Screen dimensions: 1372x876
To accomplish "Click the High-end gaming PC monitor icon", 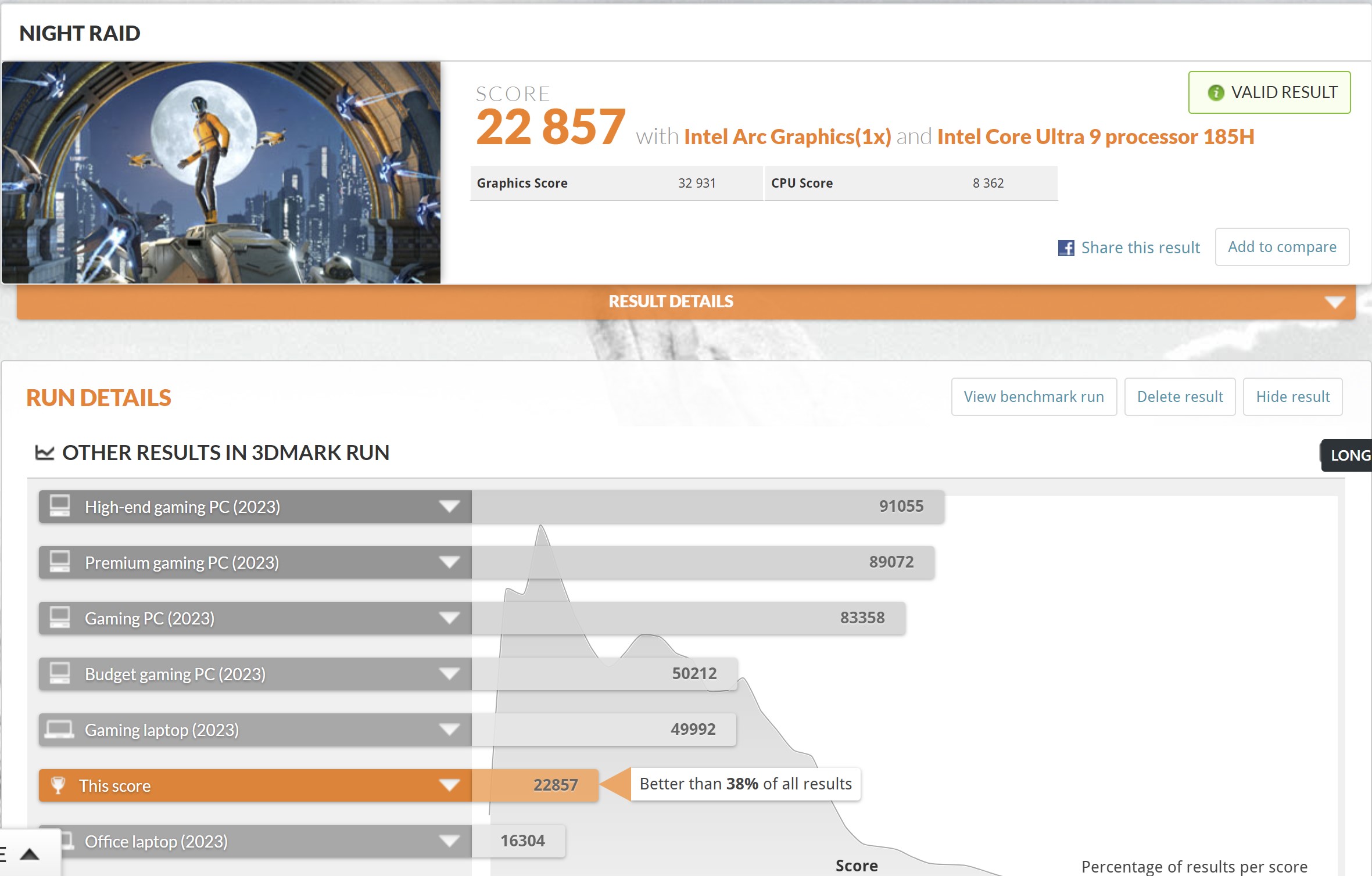I will point(60,506).
